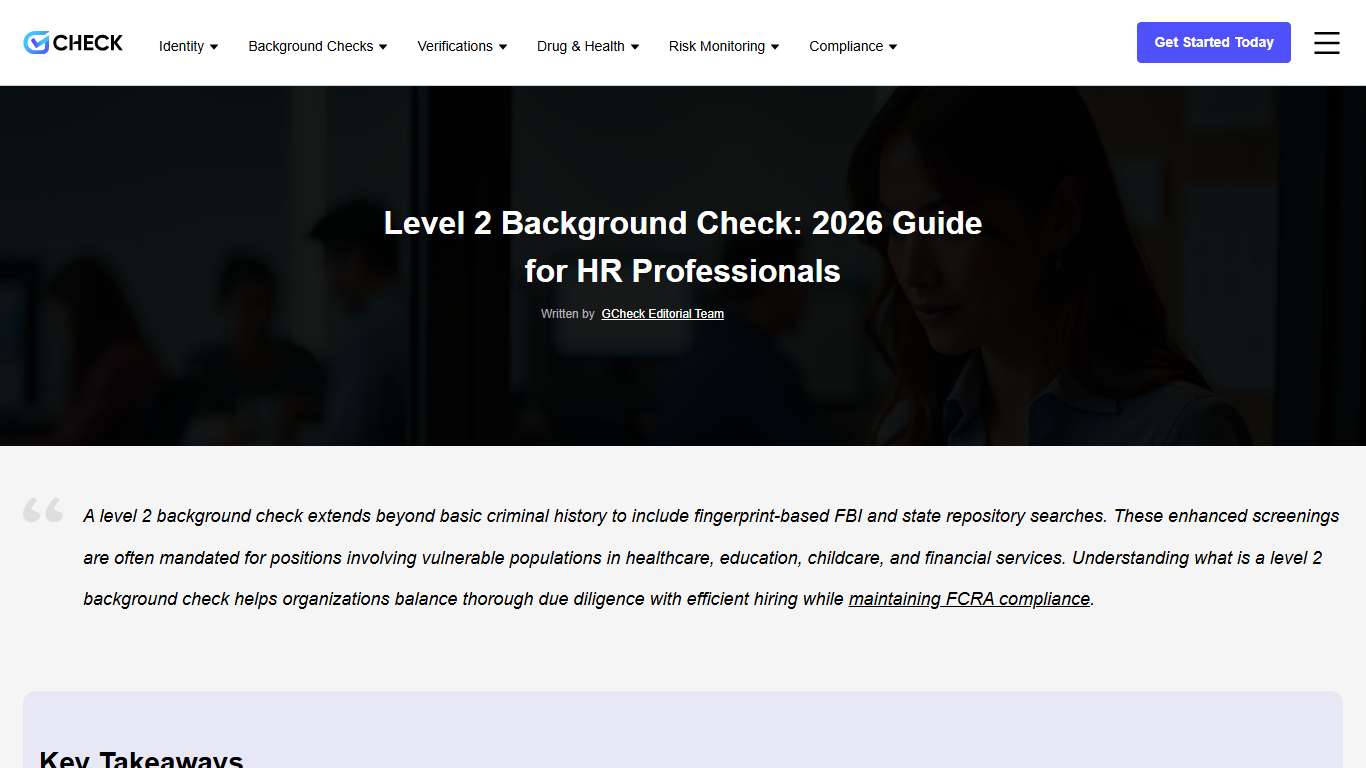
Task: Select Identity in the navigation bar
Action: coord(188,46)
